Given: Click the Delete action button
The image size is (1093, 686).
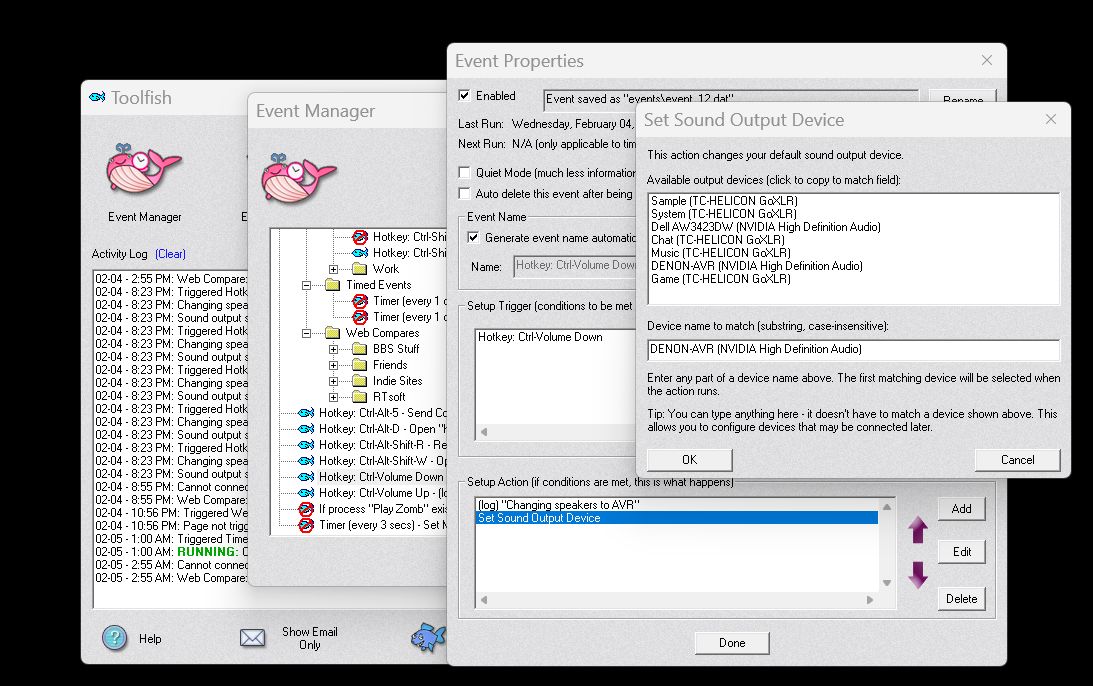Looking at the screenshot, I should click(961, 598).
